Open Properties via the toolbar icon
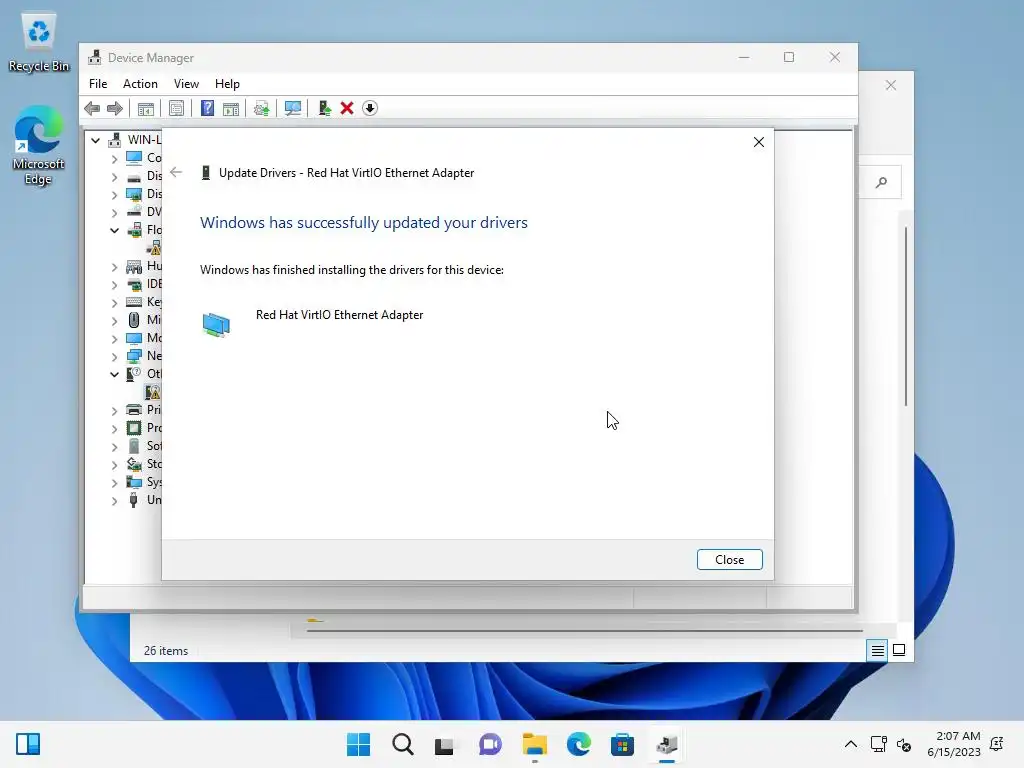This screenshot has width=1024, height=768. pyautogui.click(x=176, y=108)
